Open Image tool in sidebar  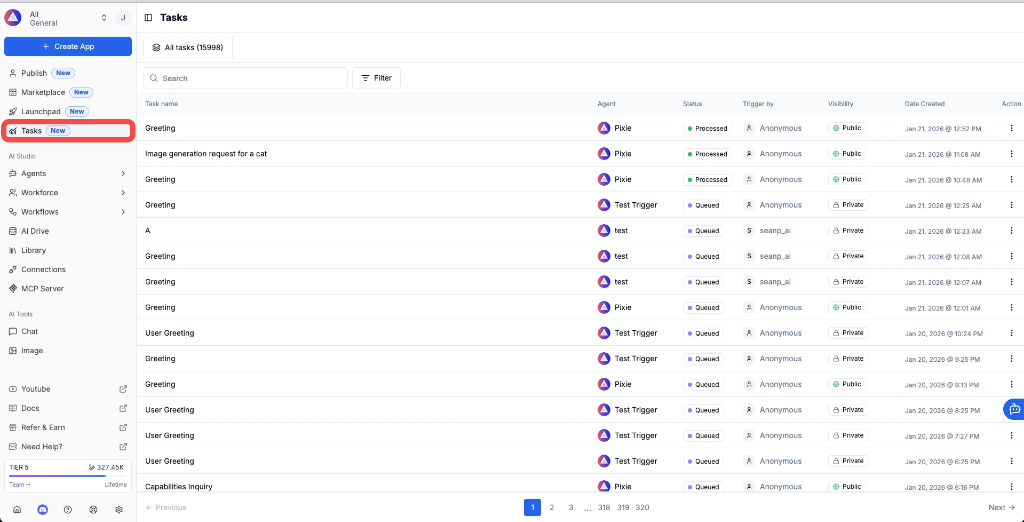[x=68, y=351]
